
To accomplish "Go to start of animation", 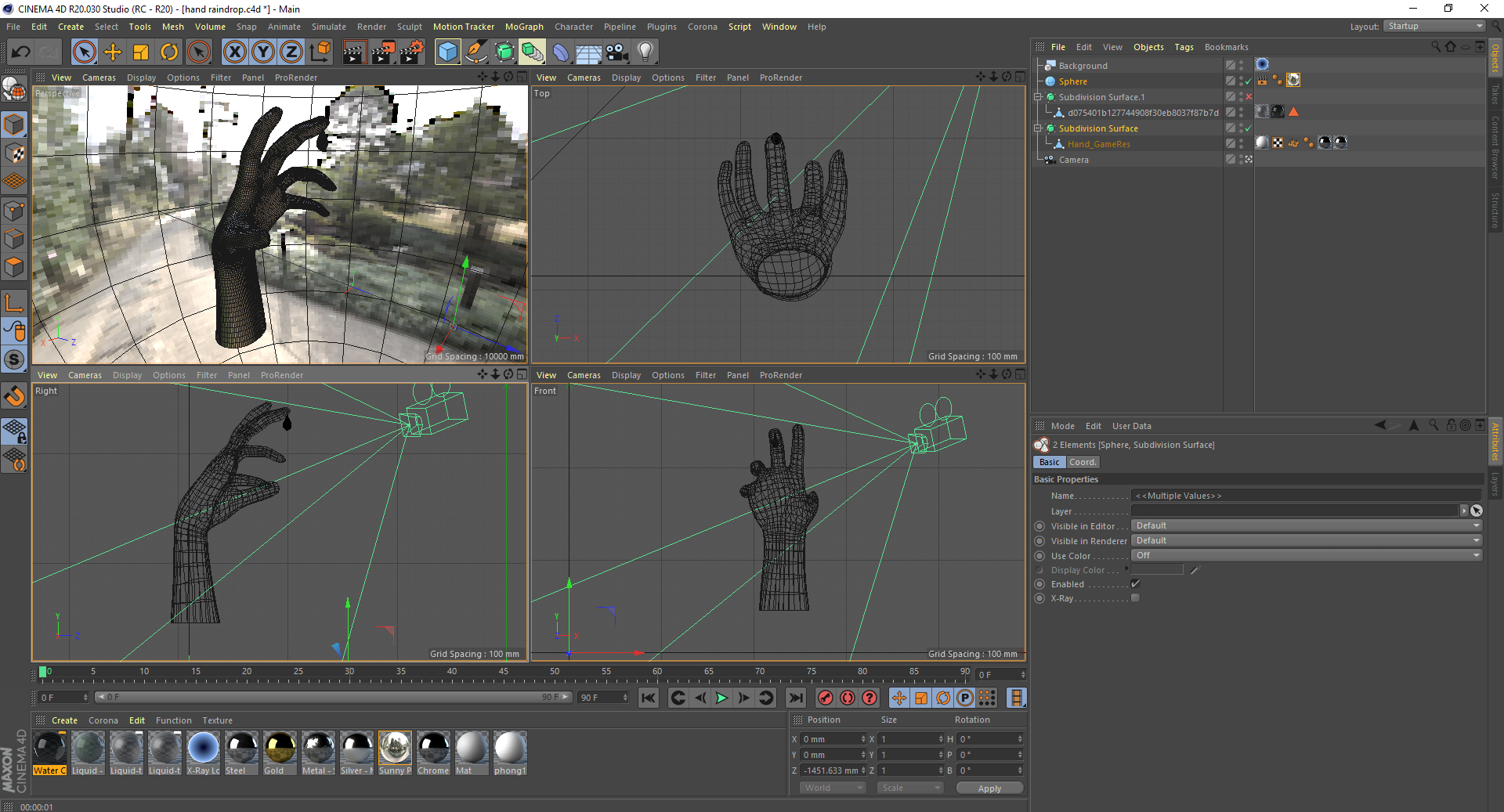I will tap(649, 698).
